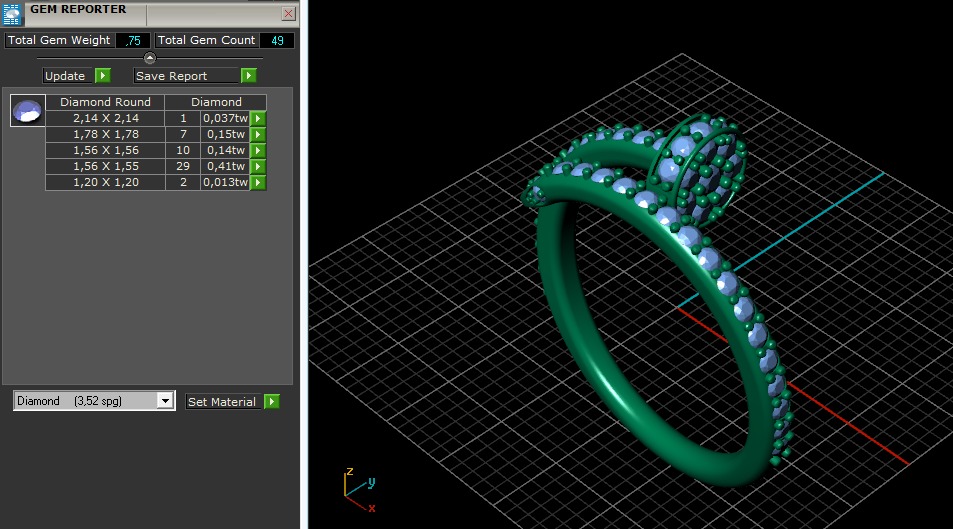Collapse panel with the round arrow handle
This screenshot has height=529, width=953.
pyautogui.click(x=150, y=58)
